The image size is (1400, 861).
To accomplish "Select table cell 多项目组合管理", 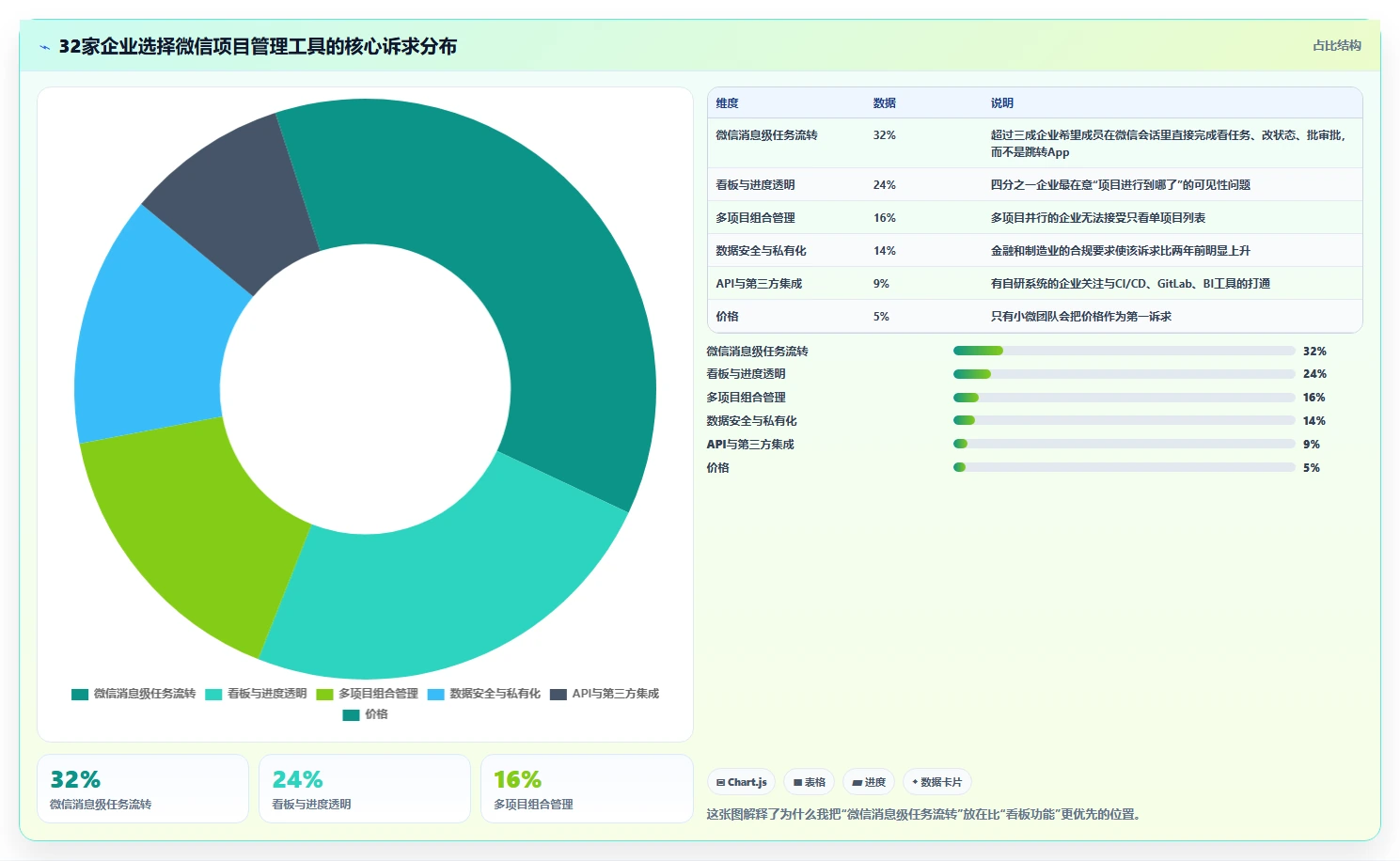I will coord(755,218).
